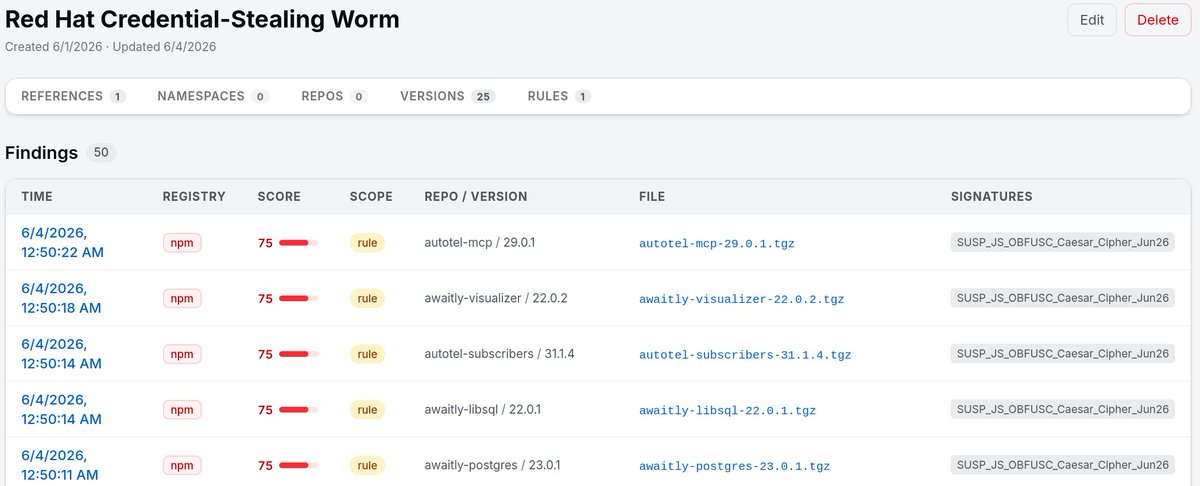Click the Created 6/1/2026 date line
The height and width of the screenshot is (486, 1200).
coord(111,46)
